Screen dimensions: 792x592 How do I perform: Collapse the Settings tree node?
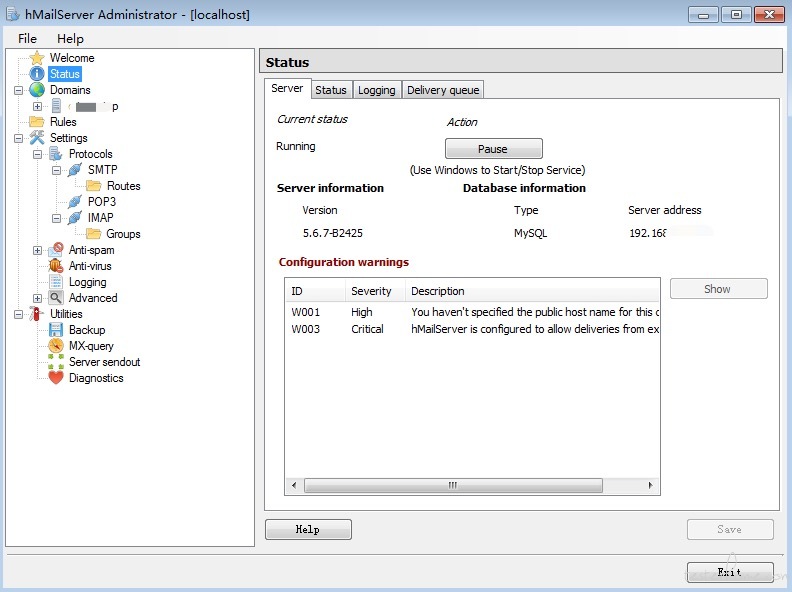(x=19, y=138)
